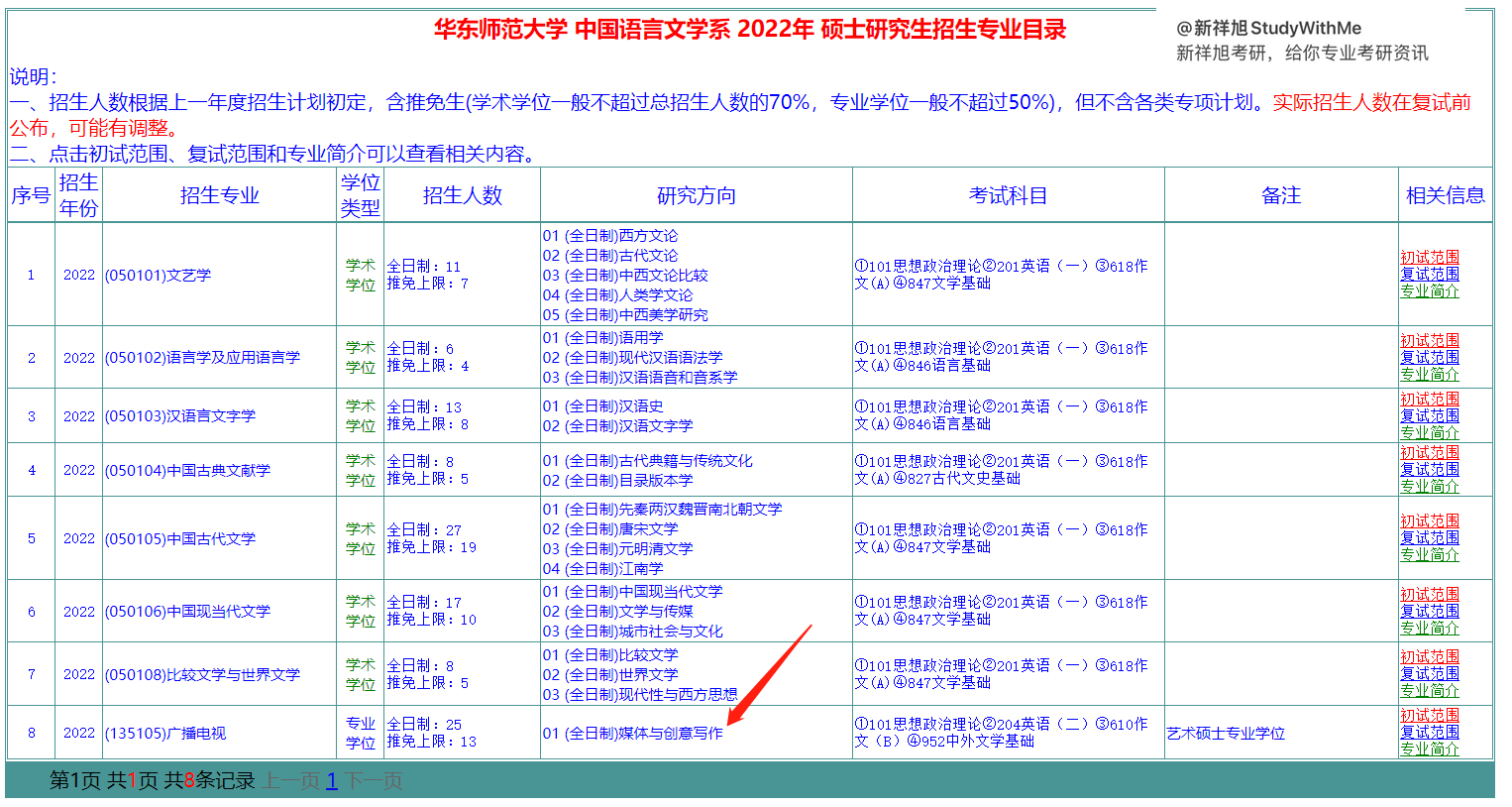
Task: Open 专业简介 for 广播电视 row
Action: tap(1429, 749)
